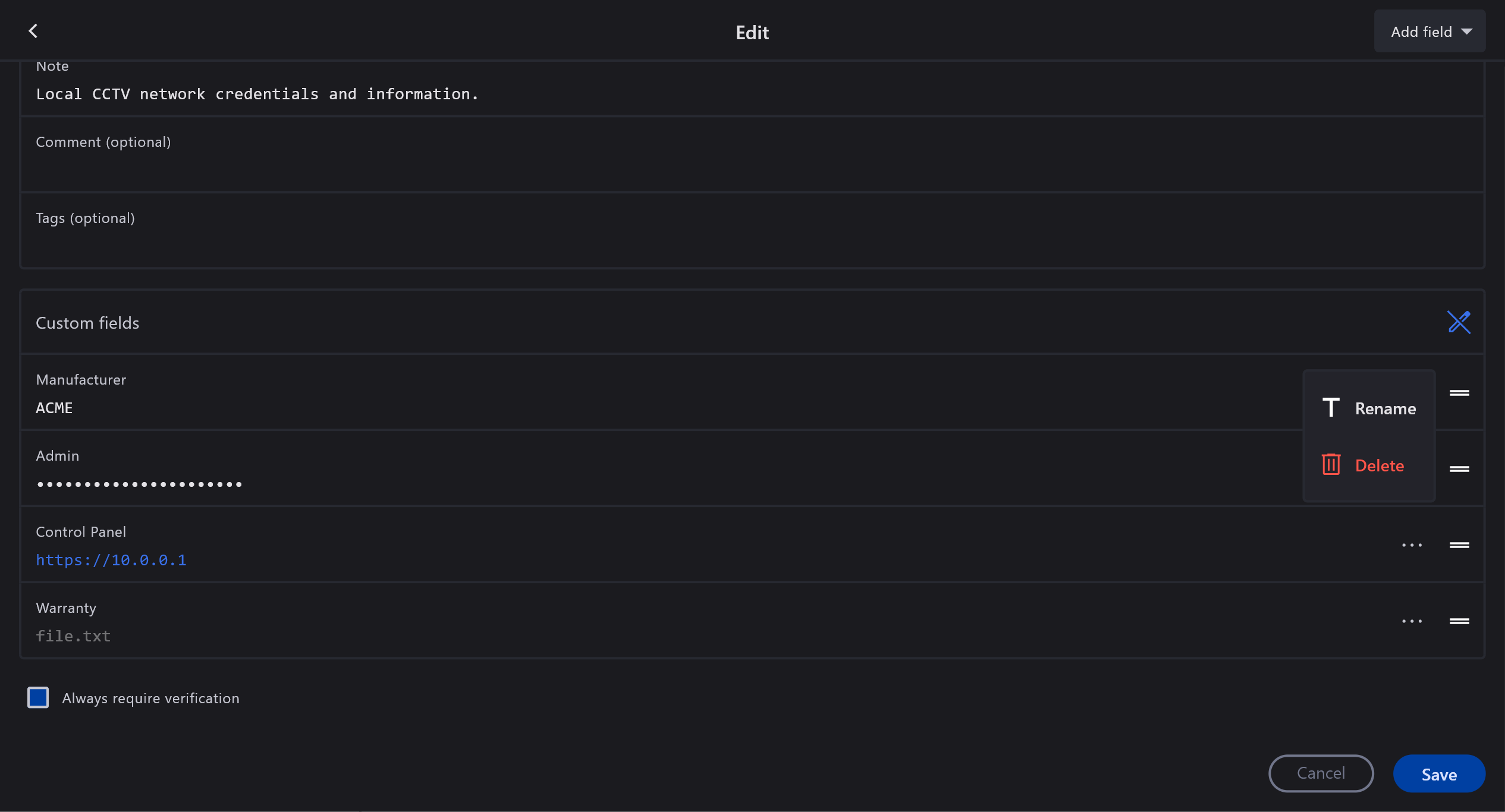Open Control Panel field options menu
Viewport: 1505px width, 812px height.
[1412, 545]
